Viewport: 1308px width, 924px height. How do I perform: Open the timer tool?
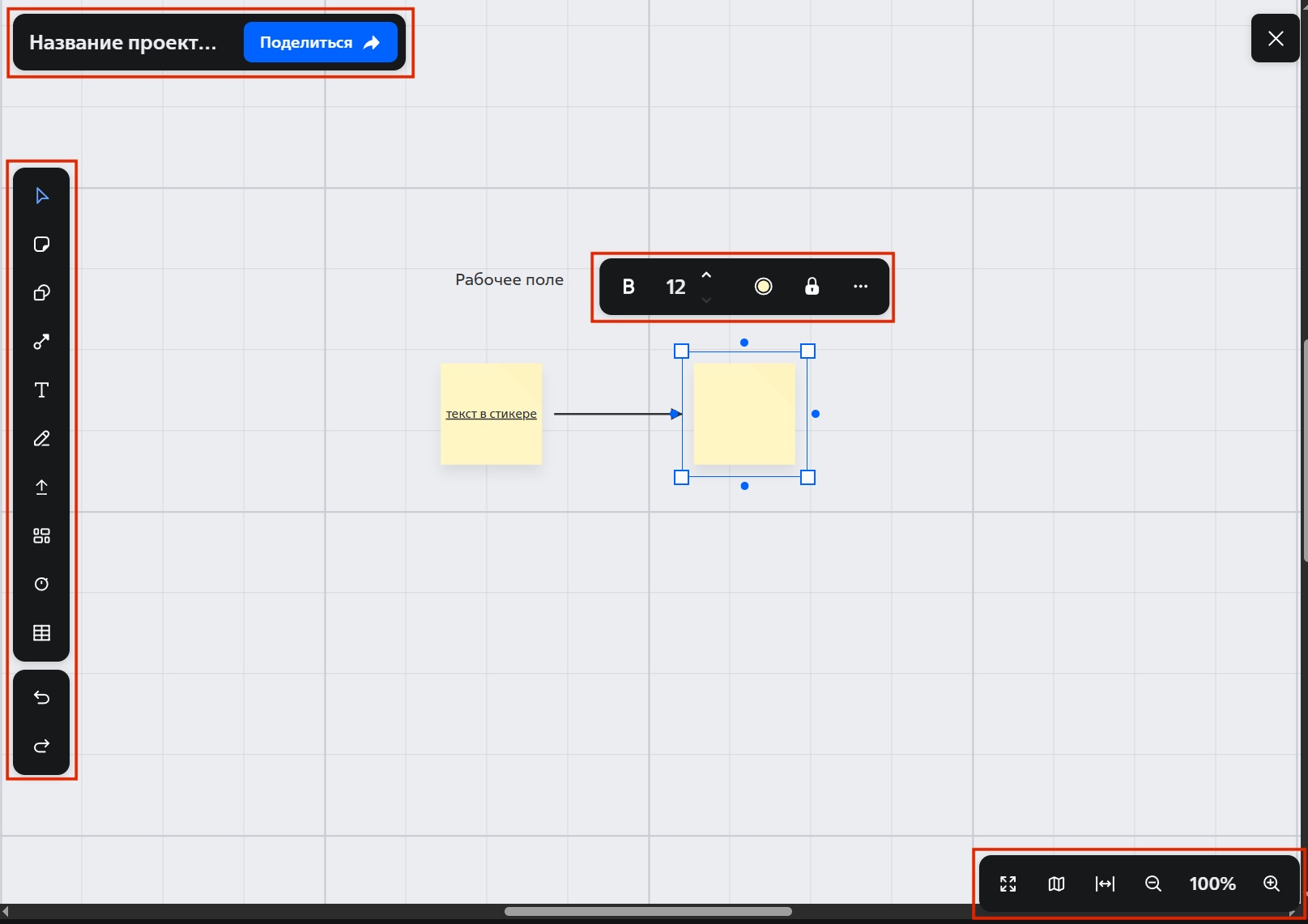[42, 585]
